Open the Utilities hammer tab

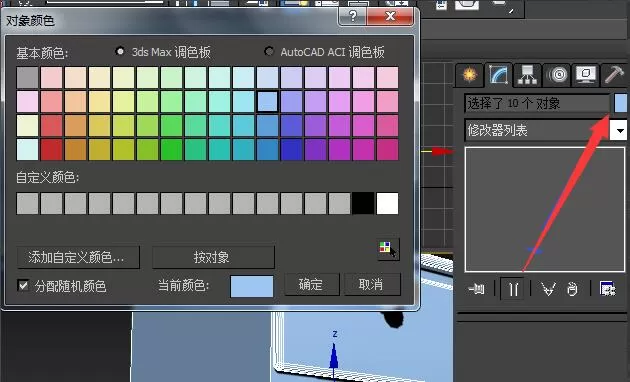pos(614,75)
